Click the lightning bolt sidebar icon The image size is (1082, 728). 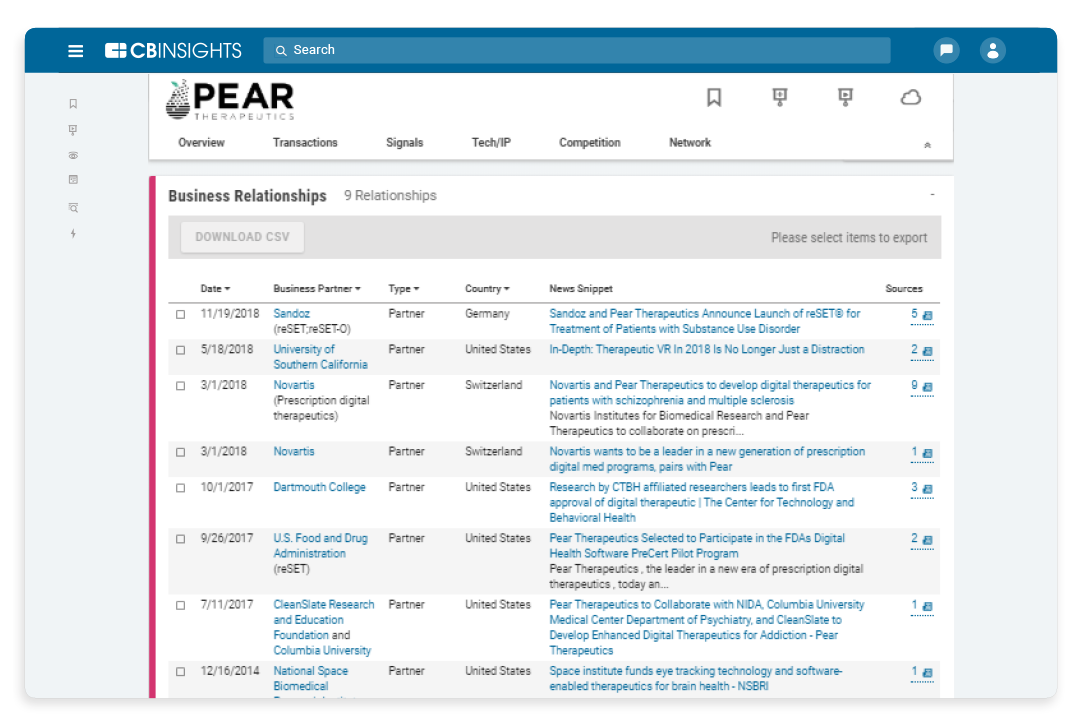click(x=73, y=233)
